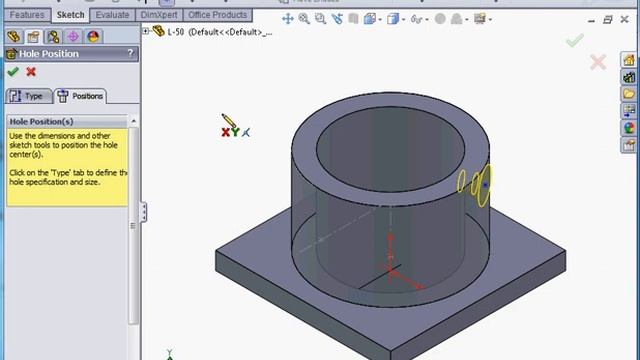Viewport: 640px width, 360px height.
Task: Click the L-50 part icon in tree
Action: tap(158, 31)
